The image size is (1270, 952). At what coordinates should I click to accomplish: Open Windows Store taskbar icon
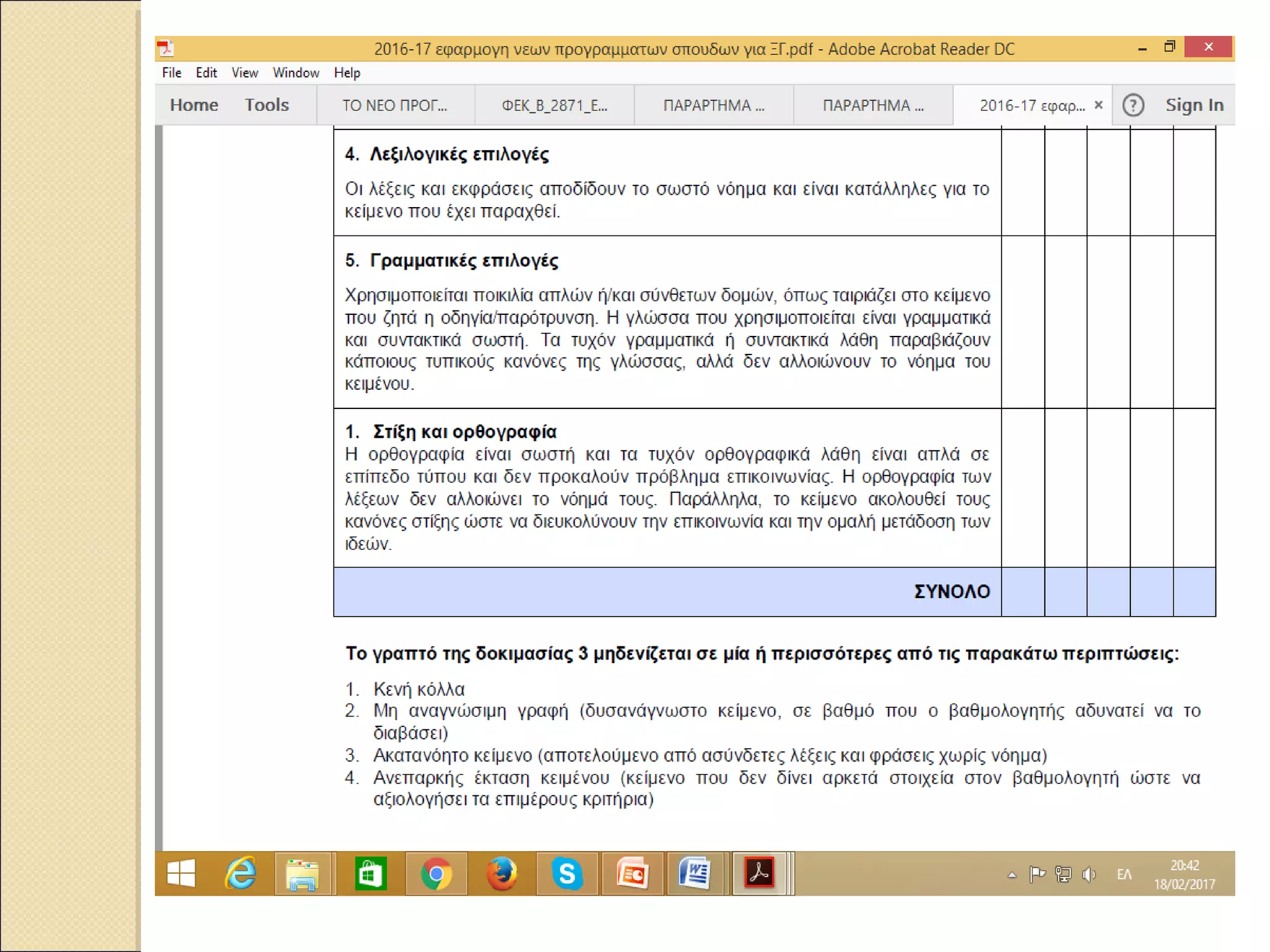coord(370,874)
